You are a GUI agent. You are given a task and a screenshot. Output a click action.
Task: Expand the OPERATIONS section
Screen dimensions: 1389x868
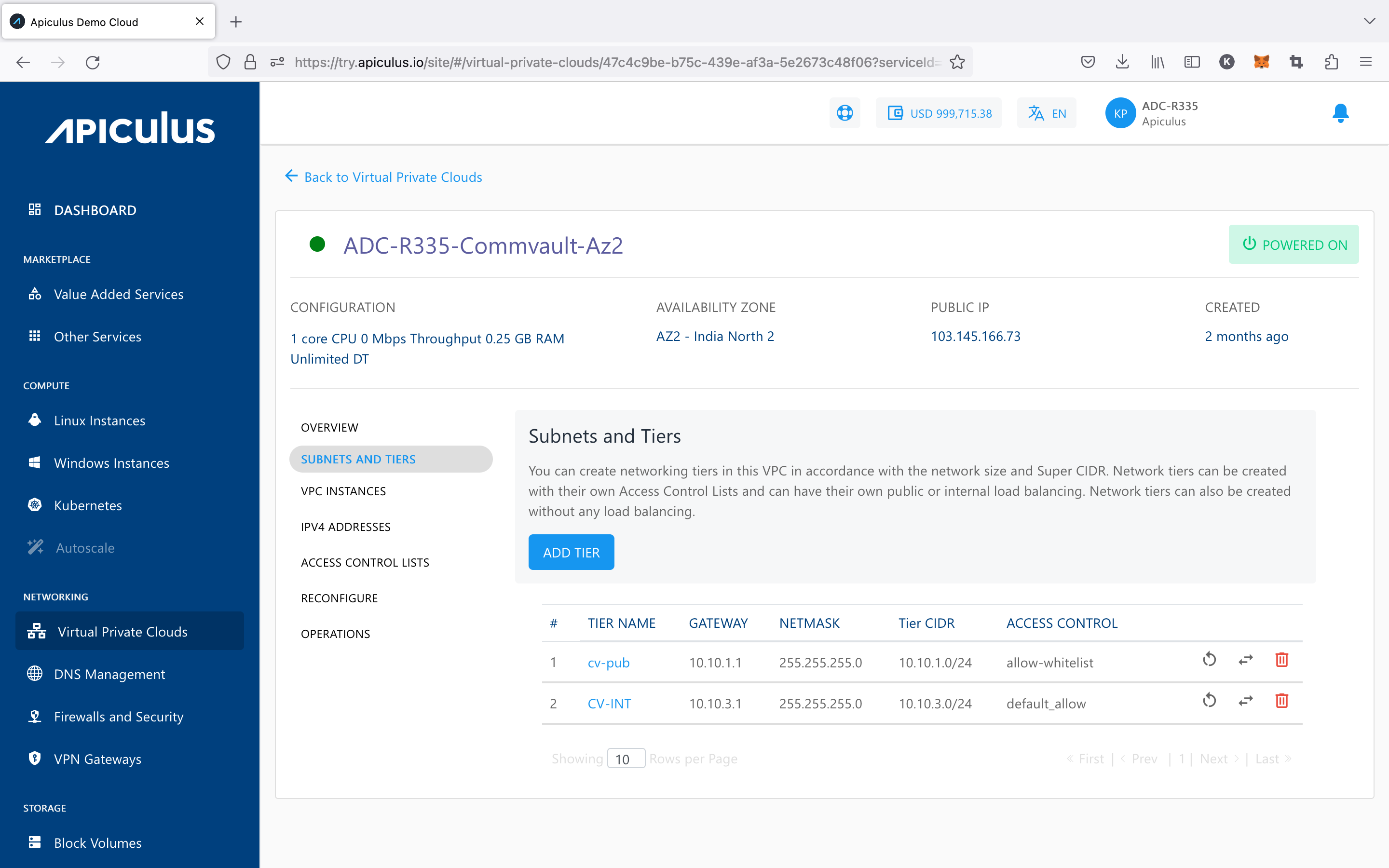click(335, 633)
